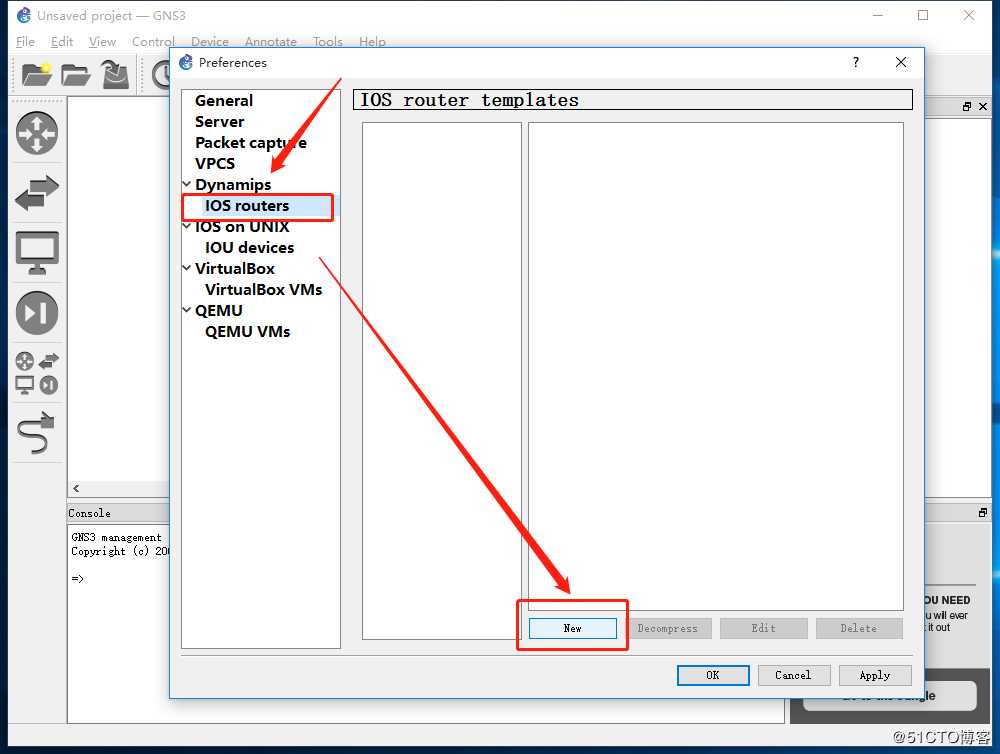Viewport: 1000px width, 754px height.
Task: Open the Control menu
Action: [x=153, y=41]
